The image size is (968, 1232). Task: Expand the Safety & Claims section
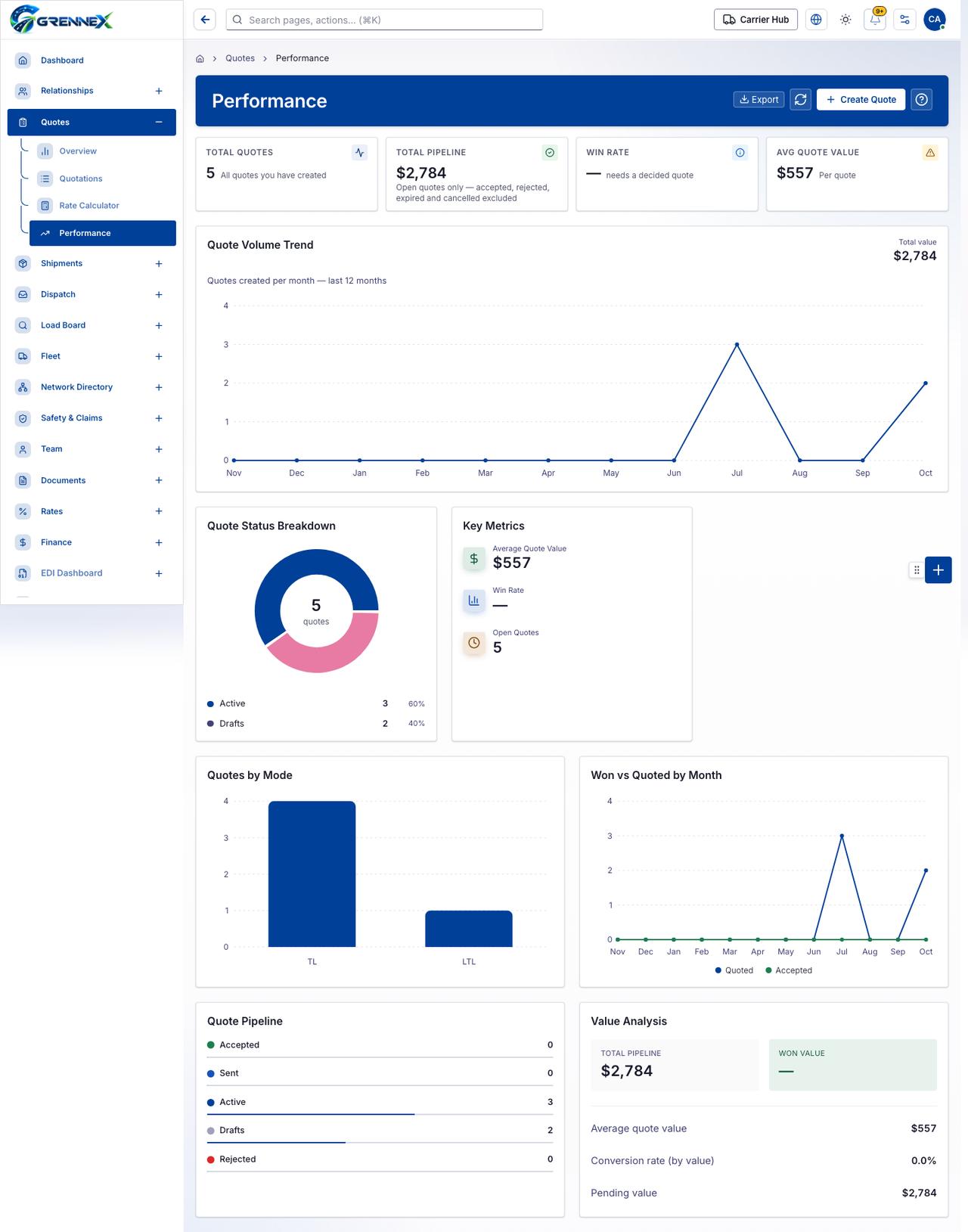tap(159, 418)
